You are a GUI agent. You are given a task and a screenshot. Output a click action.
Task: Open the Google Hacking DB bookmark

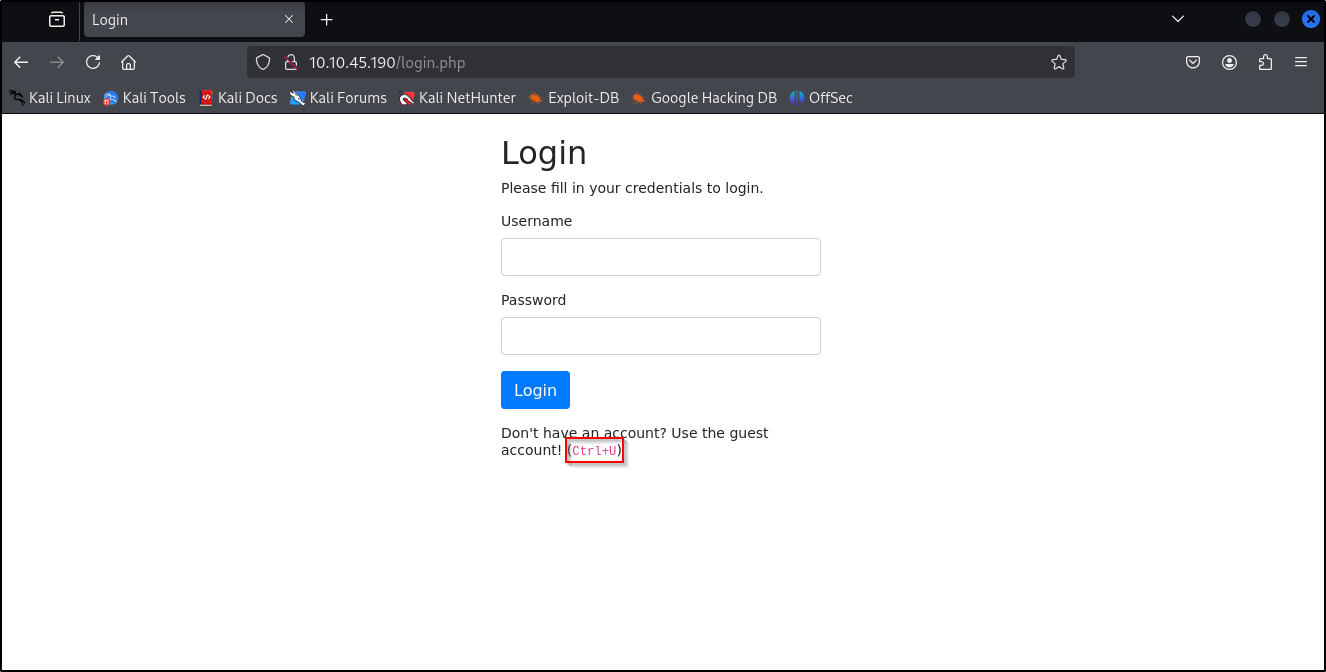704,98
